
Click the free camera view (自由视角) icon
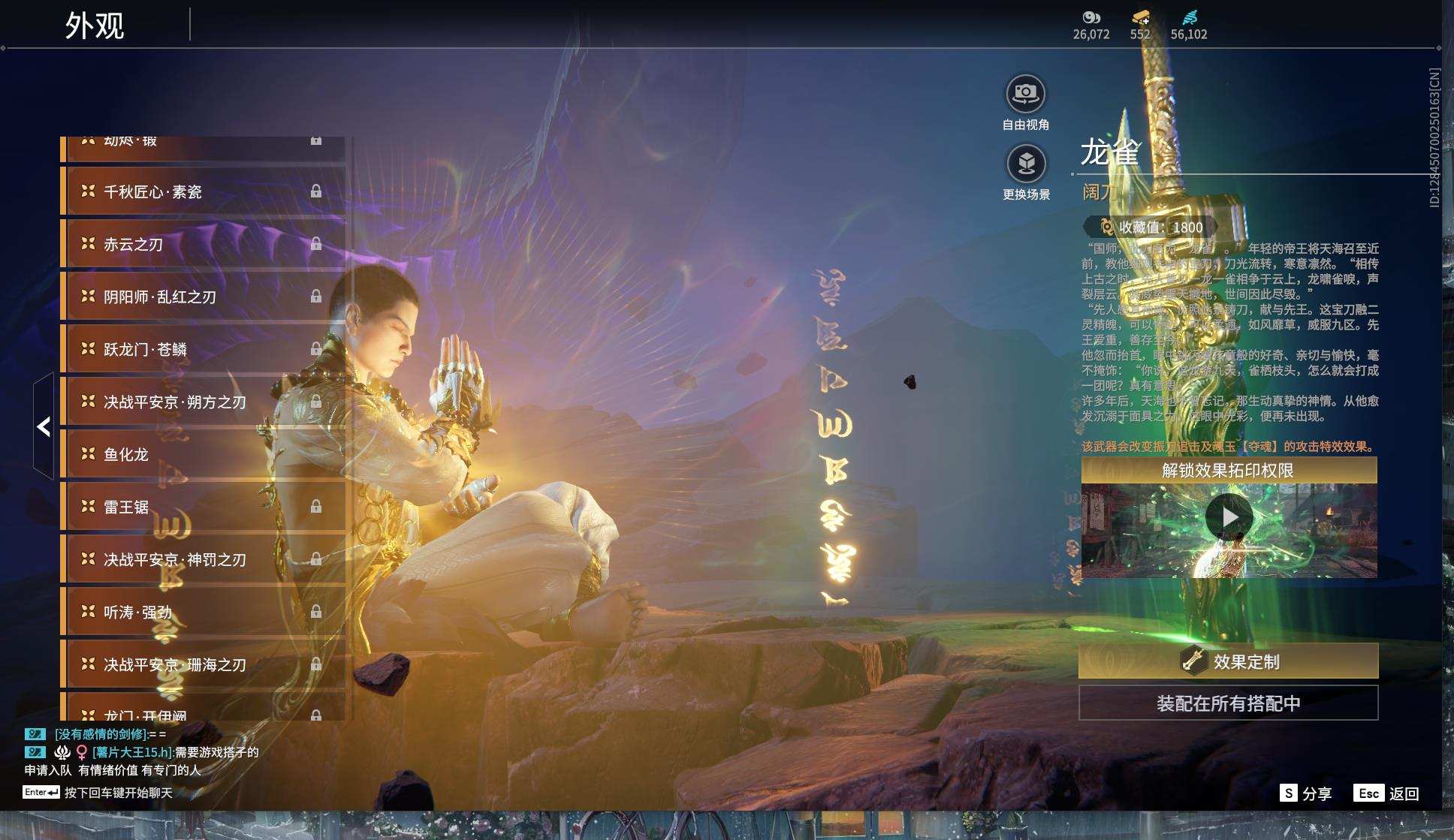[1025, 94]
